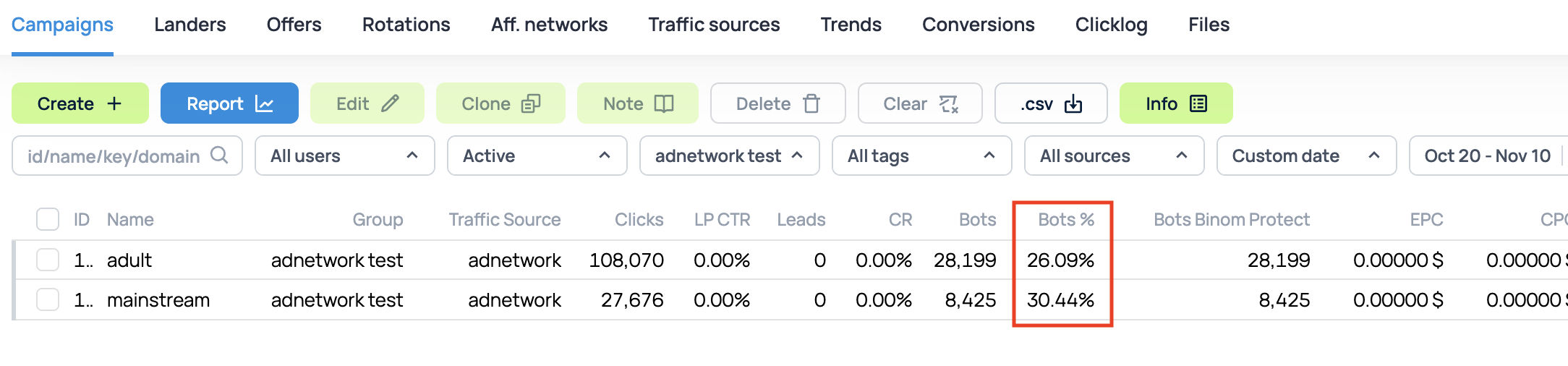This screenshot has height=366, width=1568.
Task: Expand the All users dropdown
Action: (x=344, y=156)
